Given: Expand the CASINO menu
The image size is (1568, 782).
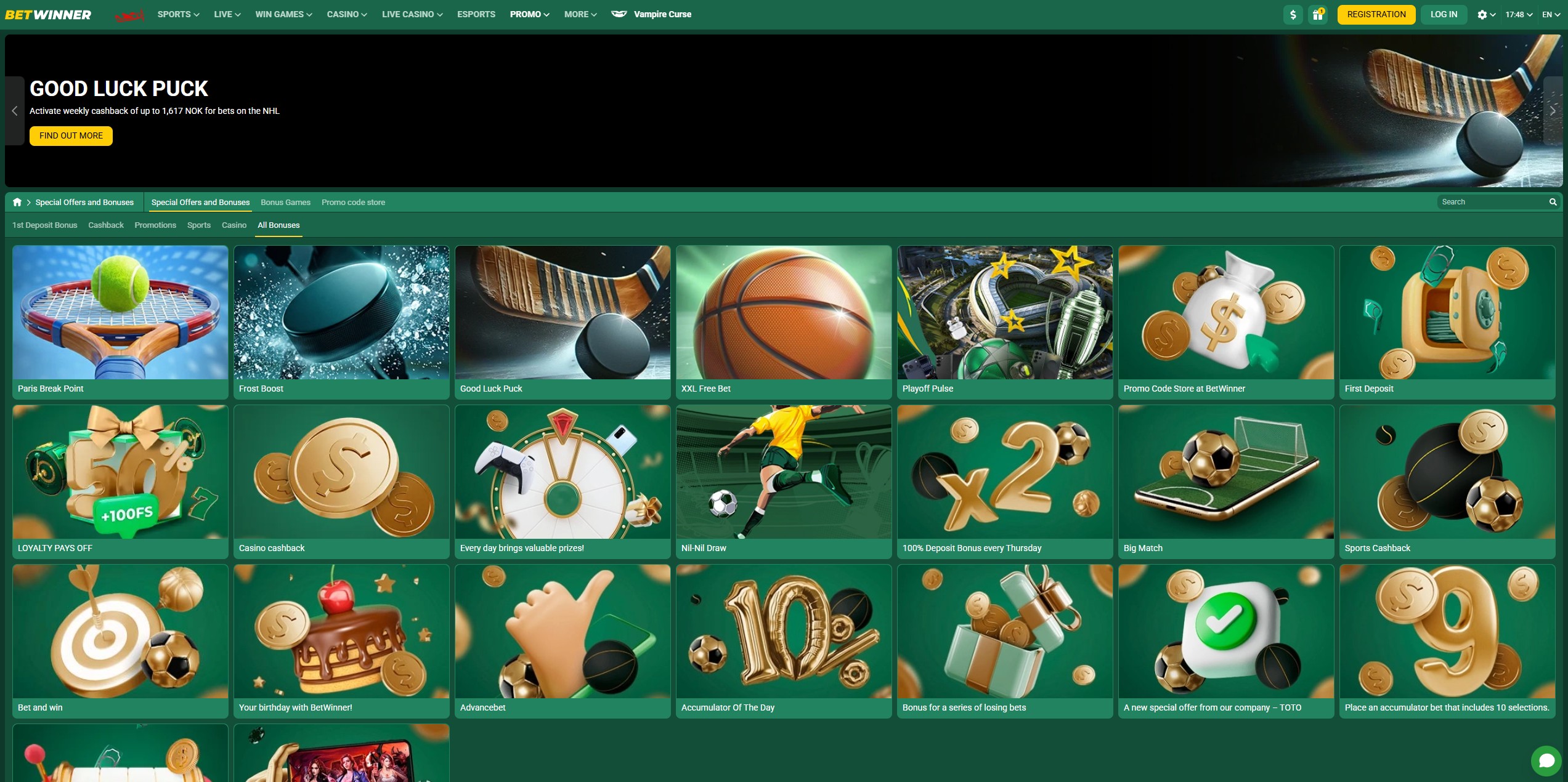Looking at the screenshot, I should (347, 14).
